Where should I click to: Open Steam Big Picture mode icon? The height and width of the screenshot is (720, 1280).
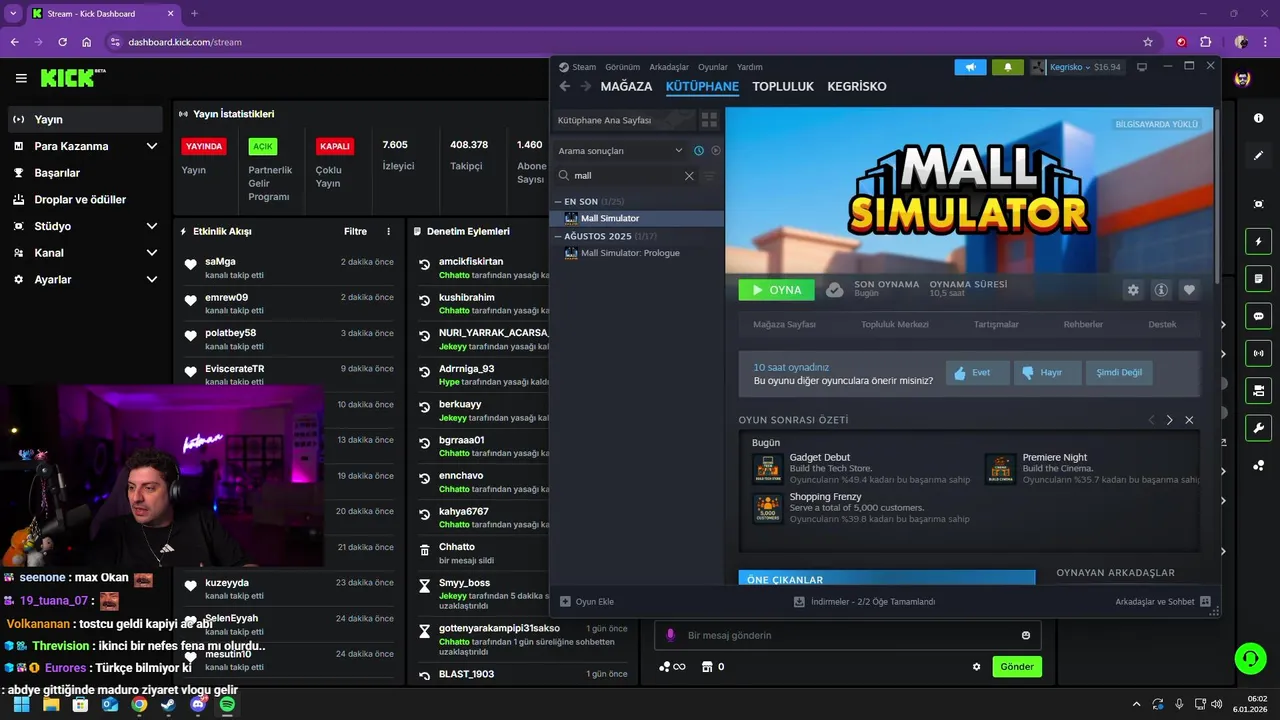(x=1142, y=67)
